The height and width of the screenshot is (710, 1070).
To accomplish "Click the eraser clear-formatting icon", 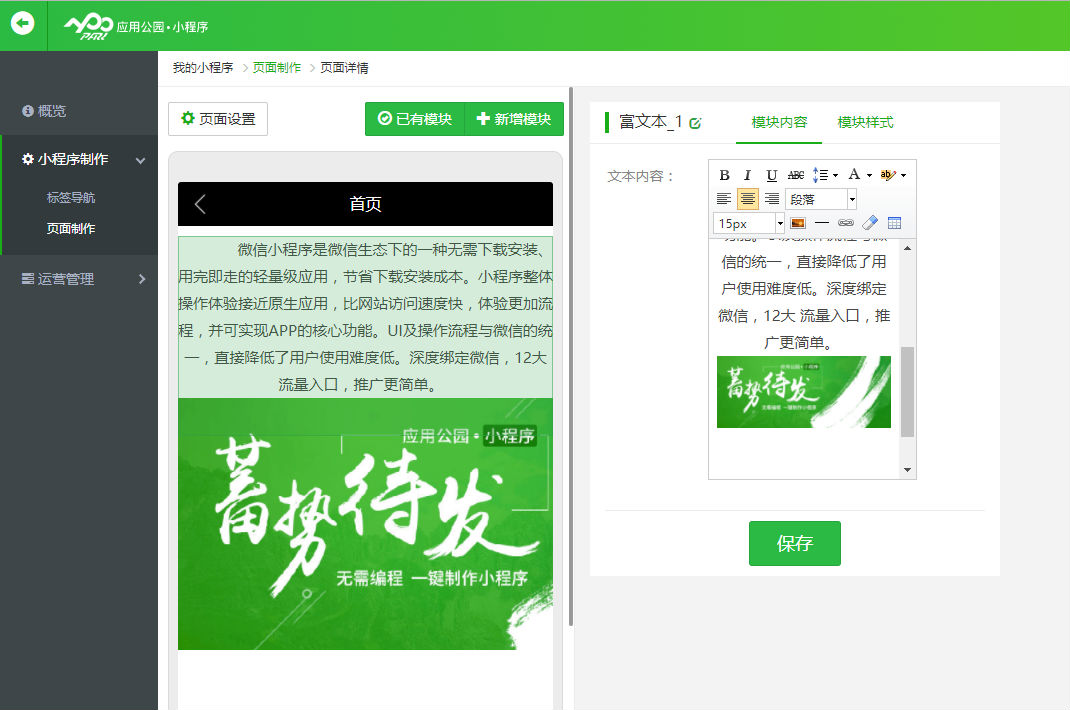I will coord(870,223).
